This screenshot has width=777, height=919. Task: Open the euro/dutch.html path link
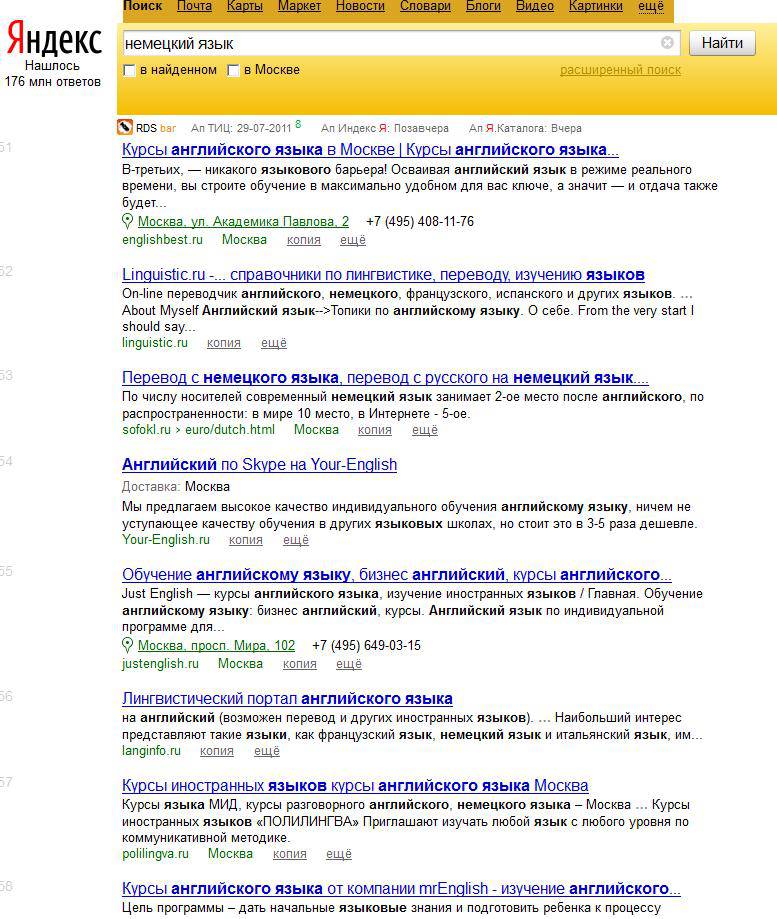230,430
